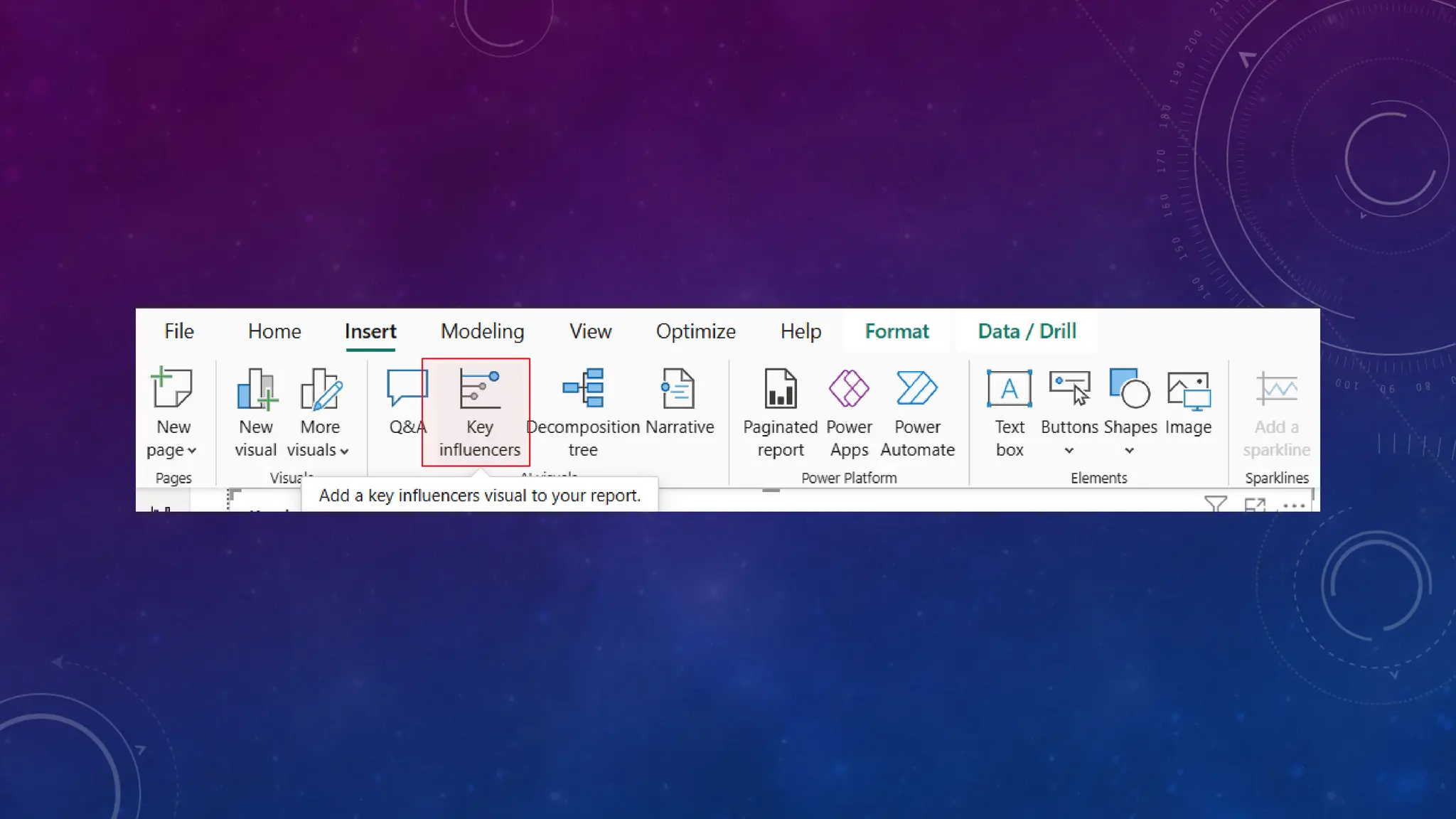Switch to the Modeling tab

point(482,331)
